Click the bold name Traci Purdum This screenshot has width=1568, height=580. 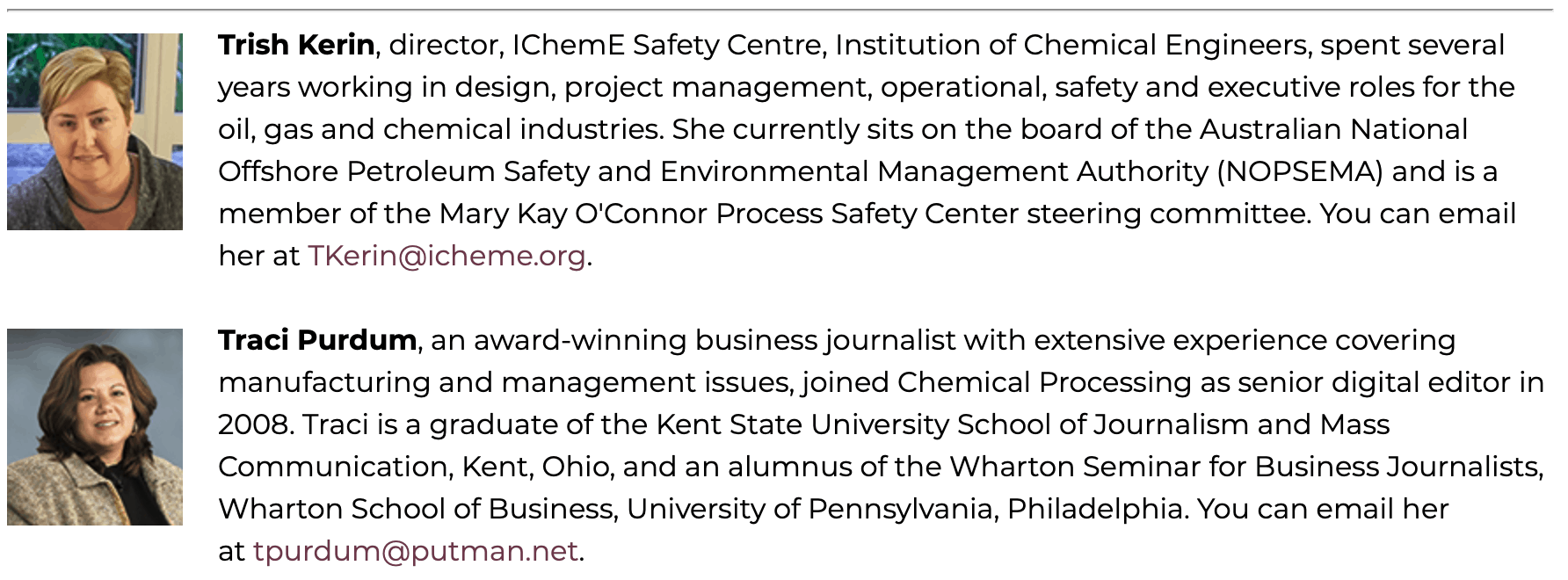316,340
